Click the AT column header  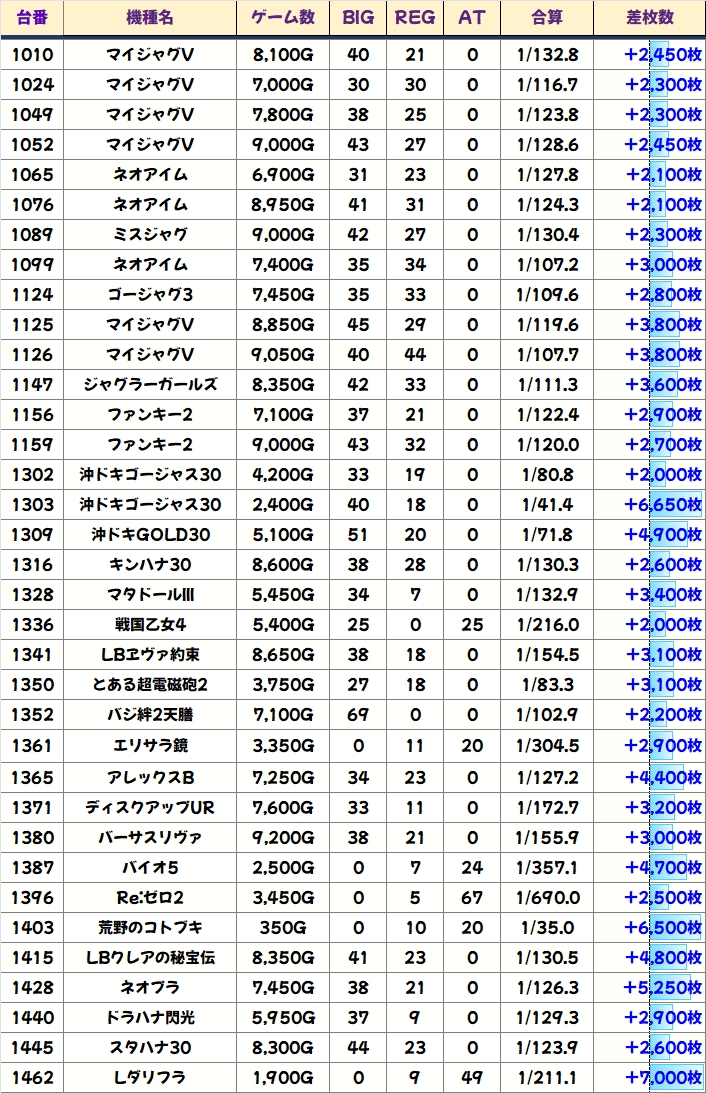[x=472, y=18]
